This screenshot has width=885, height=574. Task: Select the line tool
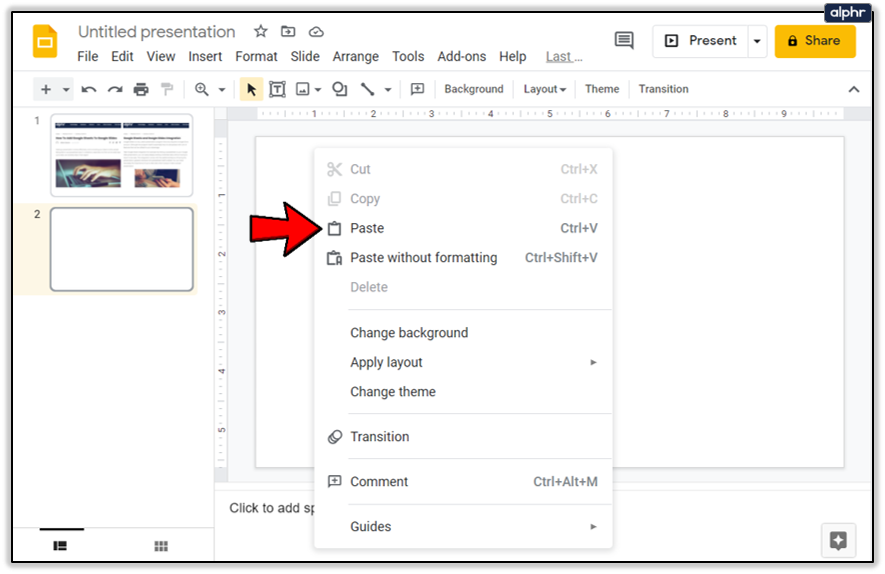tap(367, 89)
